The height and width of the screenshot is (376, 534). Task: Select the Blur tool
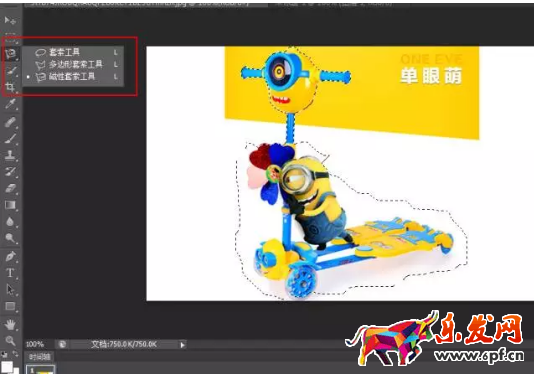pos(10,222)
